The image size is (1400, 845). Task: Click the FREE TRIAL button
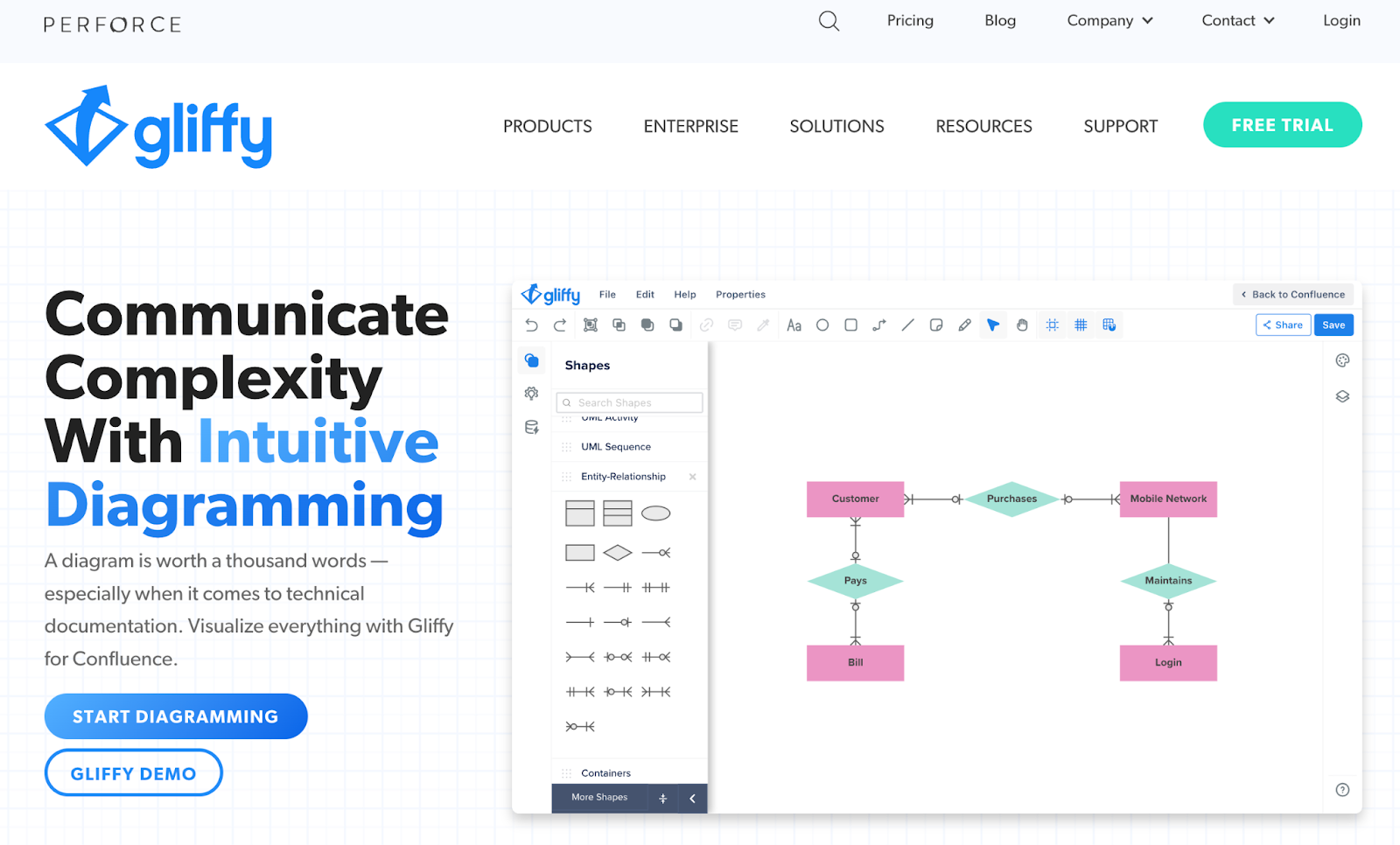[x=1282, y=125]
